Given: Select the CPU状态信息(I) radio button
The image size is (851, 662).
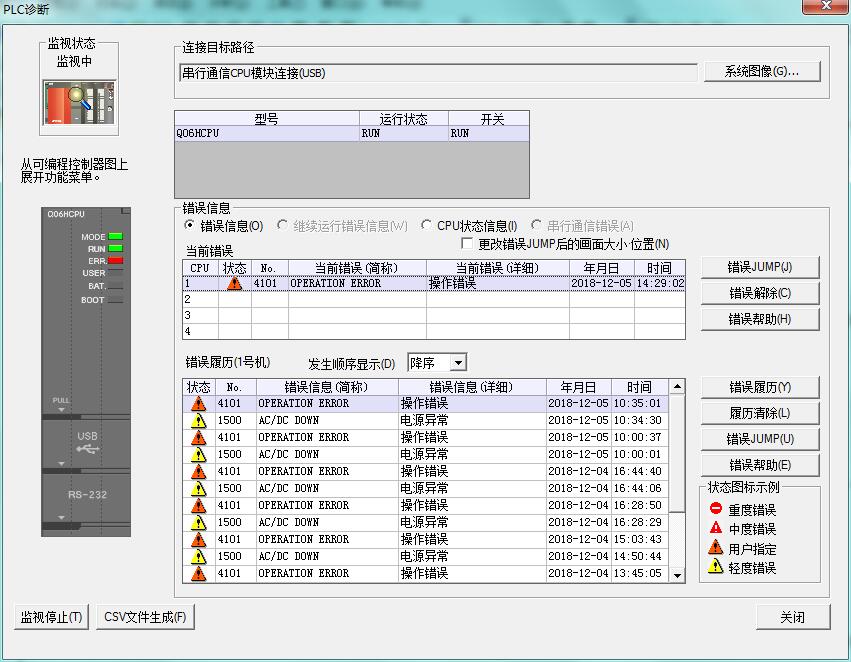Looking at the screenshot, I should click(427, 226).
